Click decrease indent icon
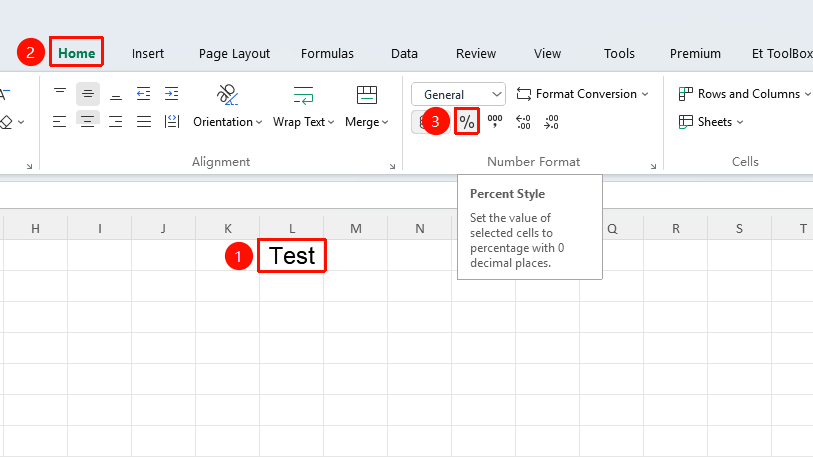Viewport: 813px width, 457px height. click(x=144, y=94)
